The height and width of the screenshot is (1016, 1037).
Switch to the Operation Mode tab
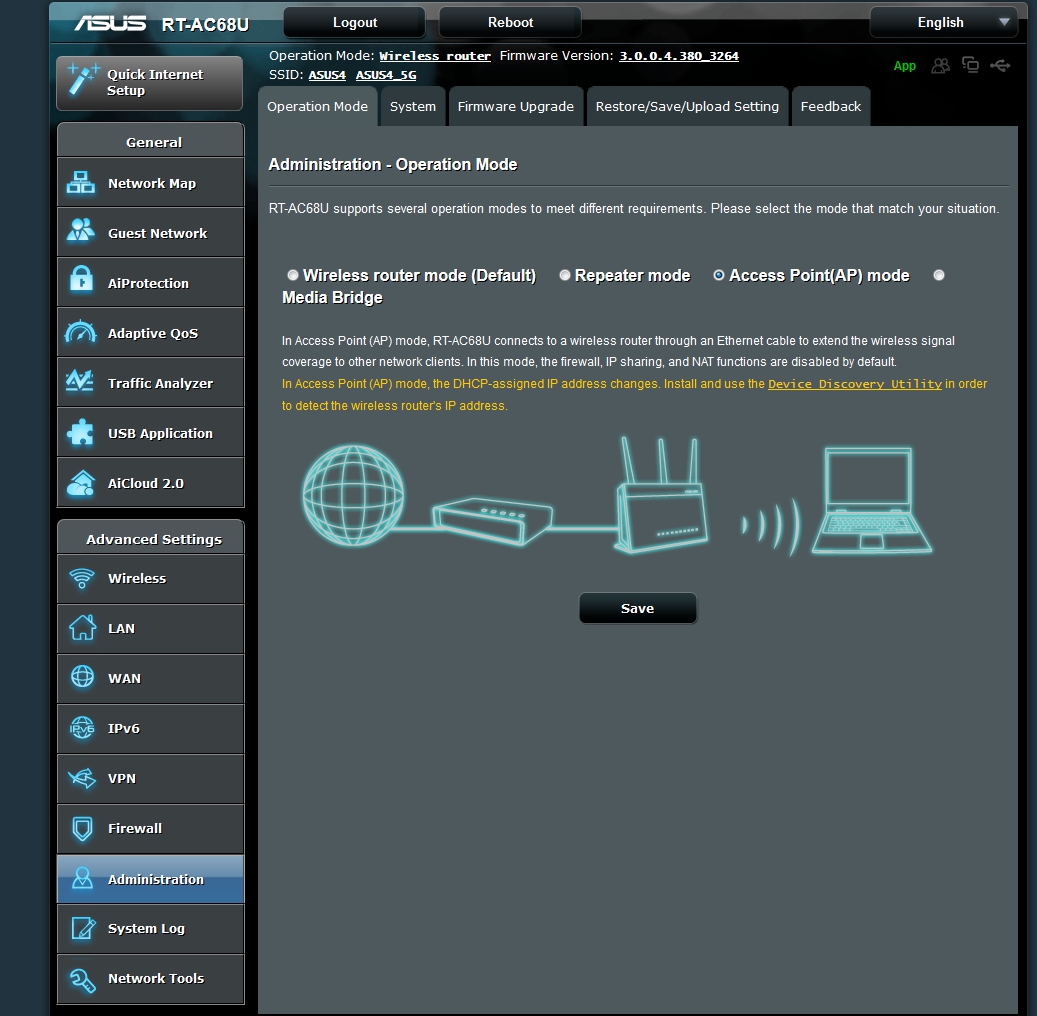pyautogui.click(x=317, y=106)
